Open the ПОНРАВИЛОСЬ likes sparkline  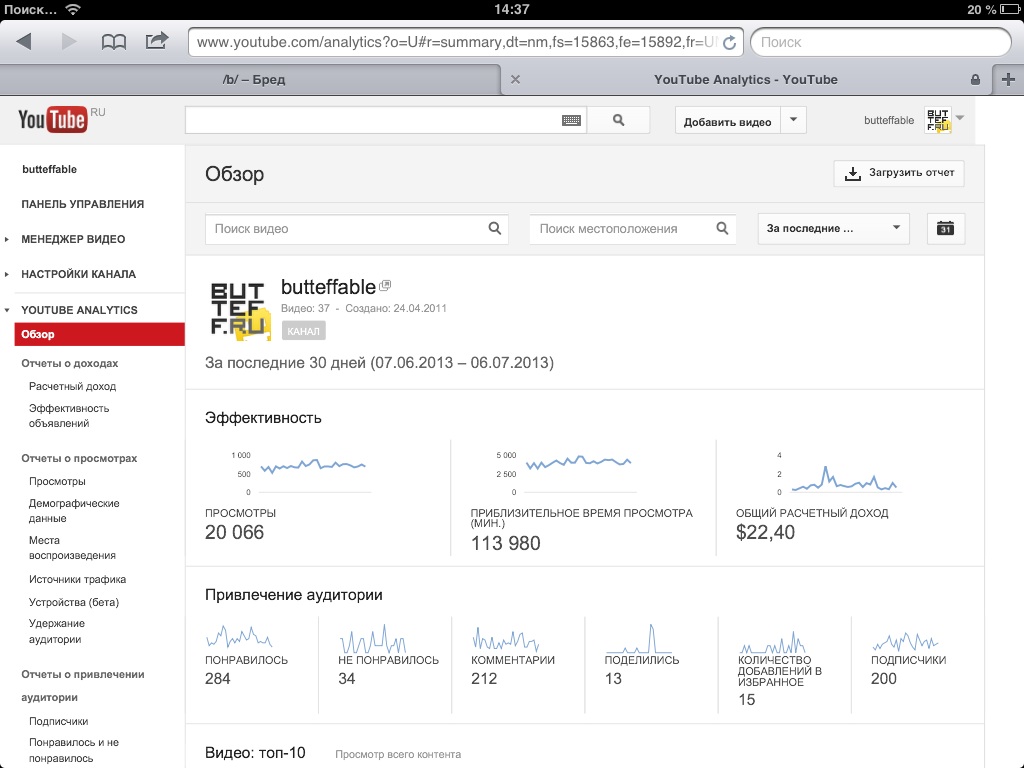pos(239,636)
